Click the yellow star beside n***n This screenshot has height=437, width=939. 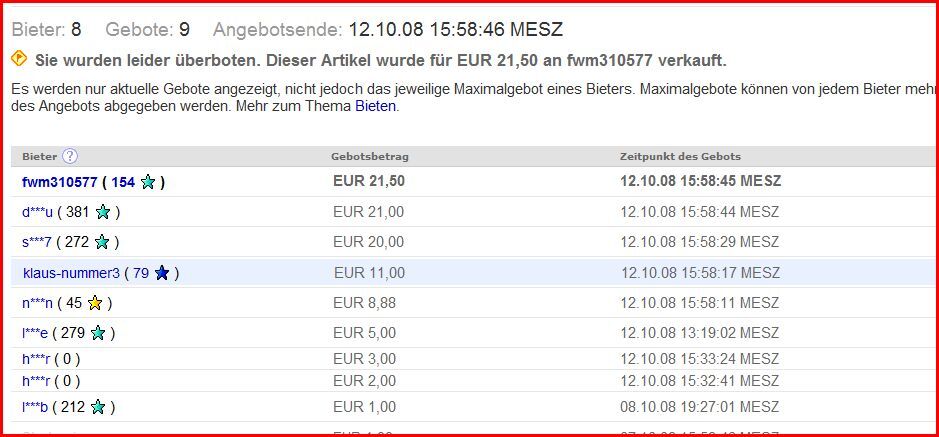pos(95,303)
